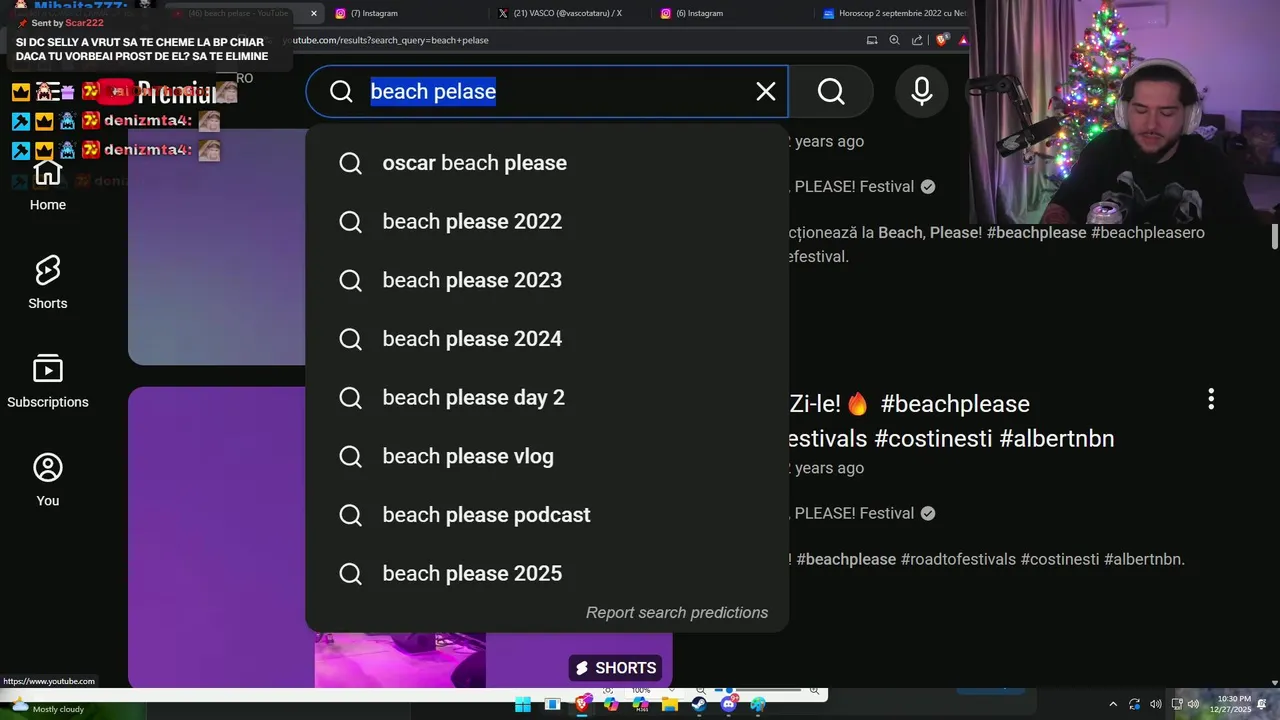
Task: Open the purple Shorts video thumbnail
Action: pyautogui.click(x=216, y=536)
